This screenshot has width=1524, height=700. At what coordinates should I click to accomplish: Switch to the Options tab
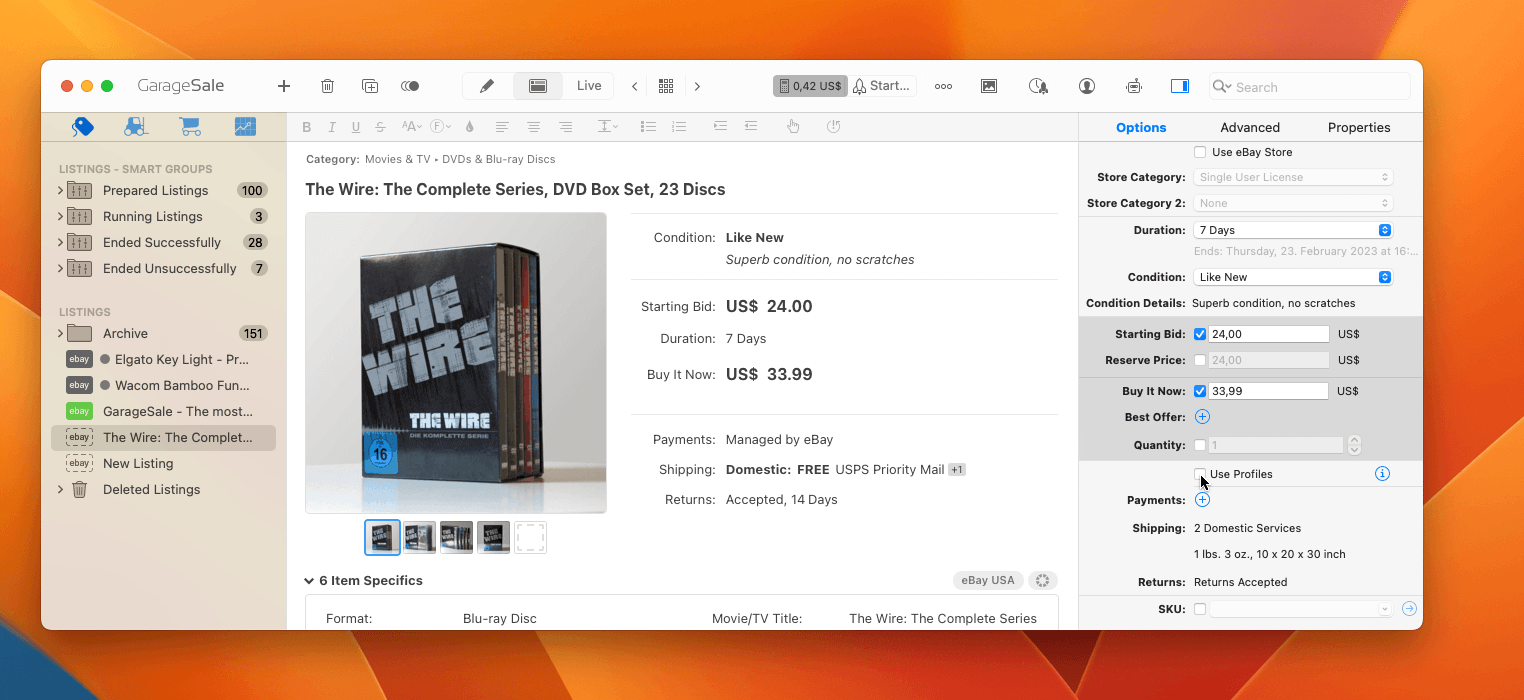click(1141, 127)
